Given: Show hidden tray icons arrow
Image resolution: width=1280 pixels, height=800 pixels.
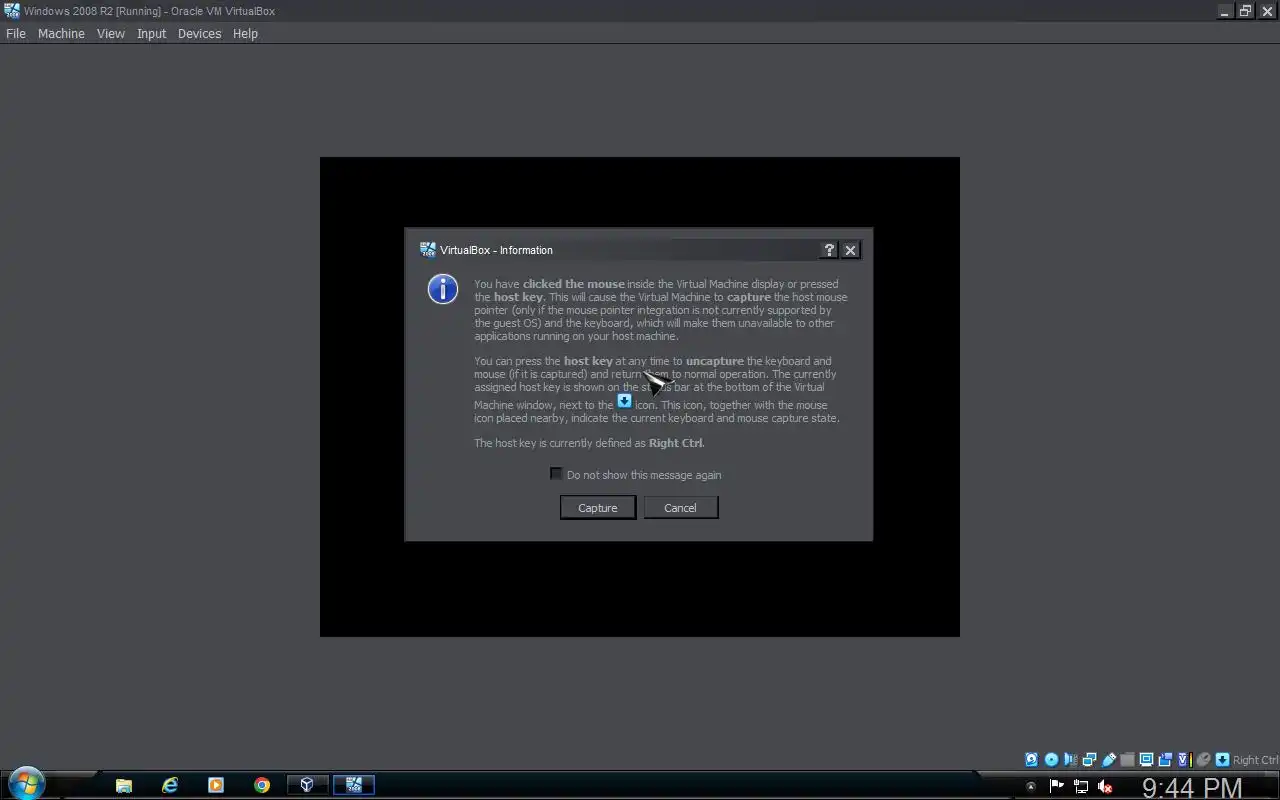Looking at the screenshot, I should [1031, 786].
